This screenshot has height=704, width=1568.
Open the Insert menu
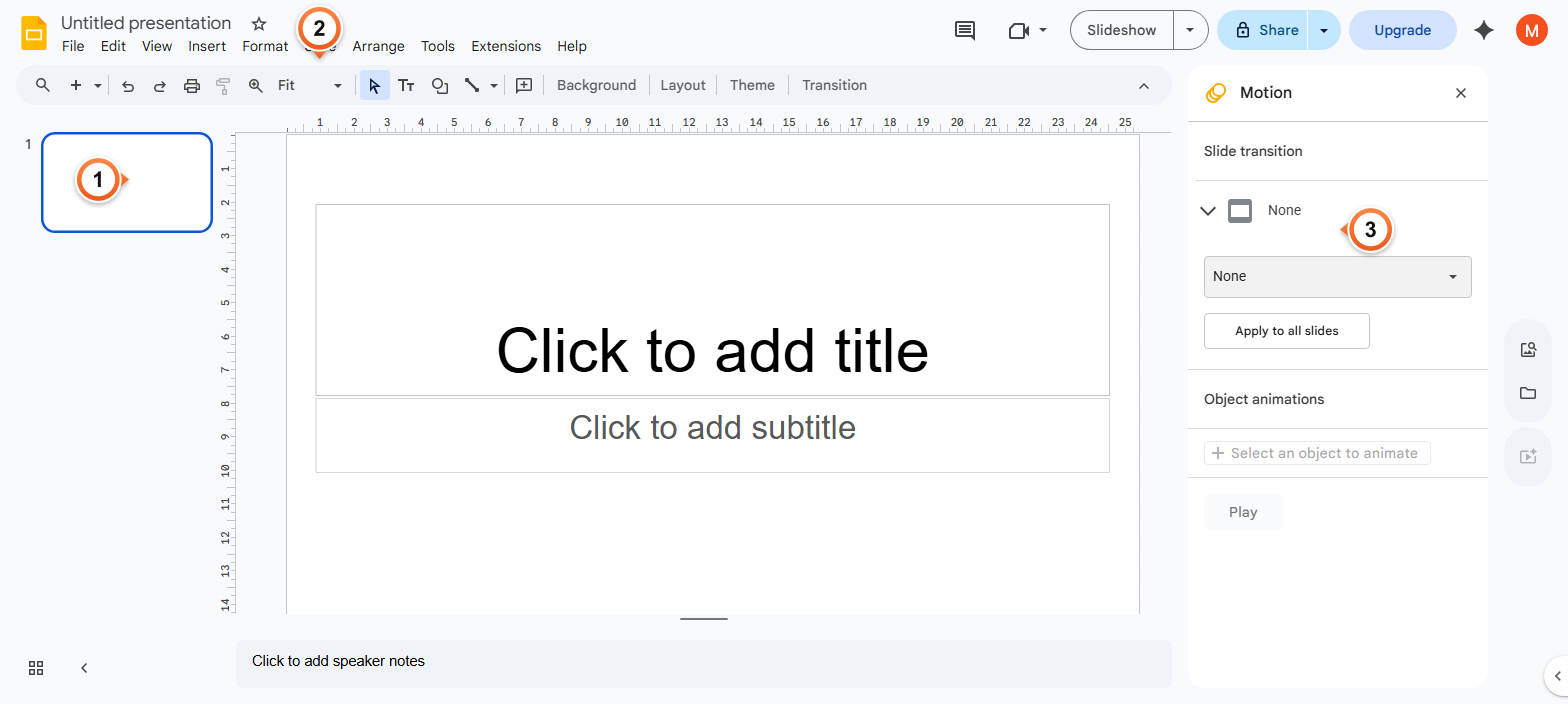click(207, 46)
